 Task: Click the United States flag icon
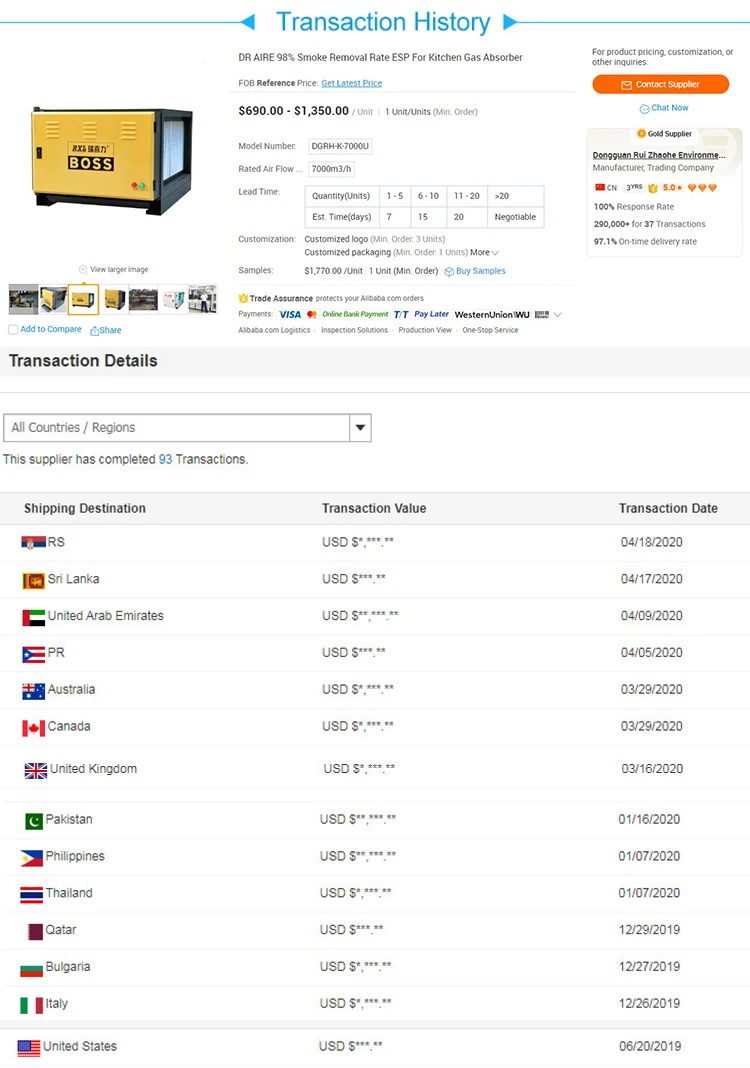[29, 1048]
